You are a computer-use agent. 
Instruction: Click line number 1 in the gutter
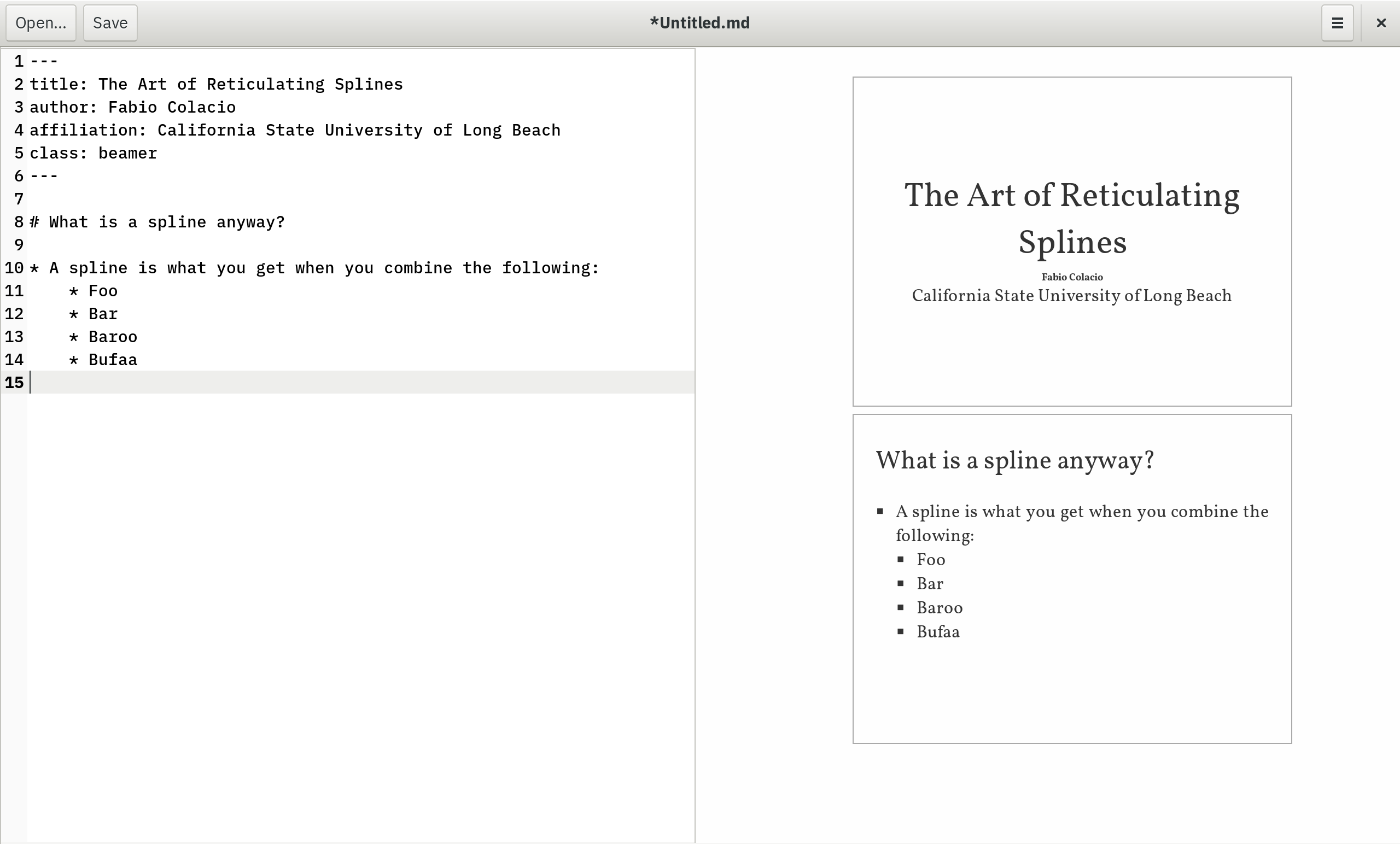tap(19, 61)
